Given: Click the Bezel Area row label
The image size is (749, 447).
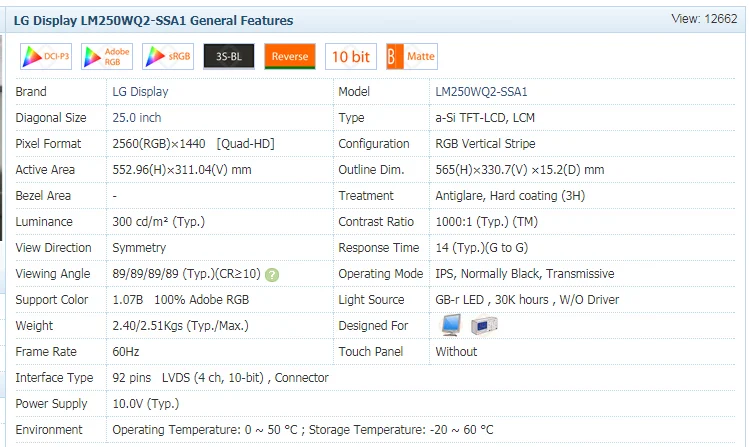Looking at the screenshot, I should click(43, 196).
